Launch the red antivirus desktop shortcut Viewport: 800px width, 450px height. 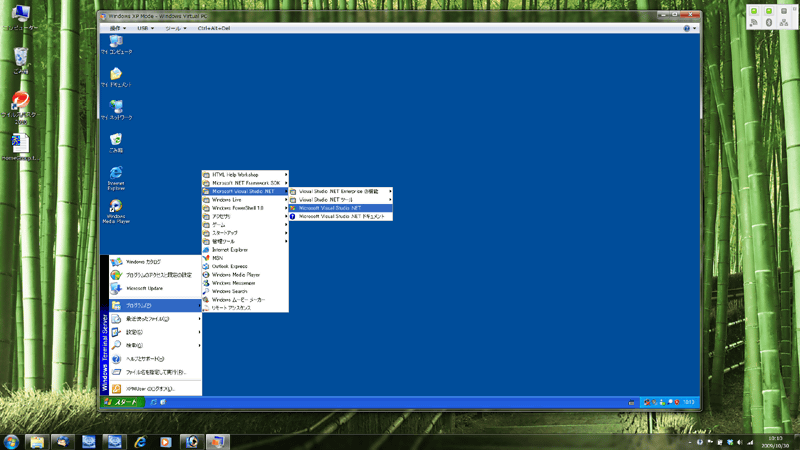click(20, 107)
